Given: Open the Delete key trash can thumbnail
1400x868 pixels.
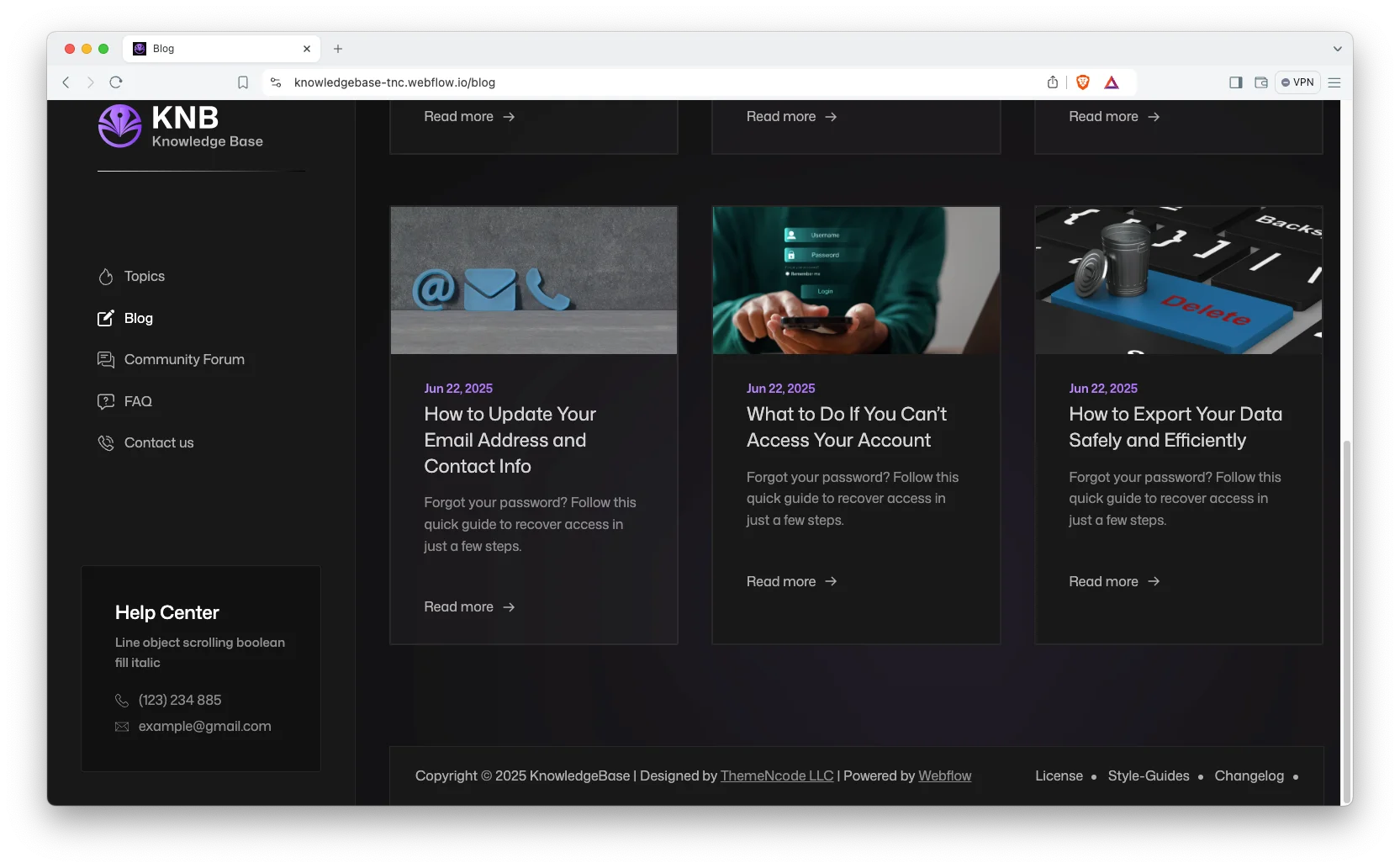Looking at the screenshot, I should [x=1178, y=280].
